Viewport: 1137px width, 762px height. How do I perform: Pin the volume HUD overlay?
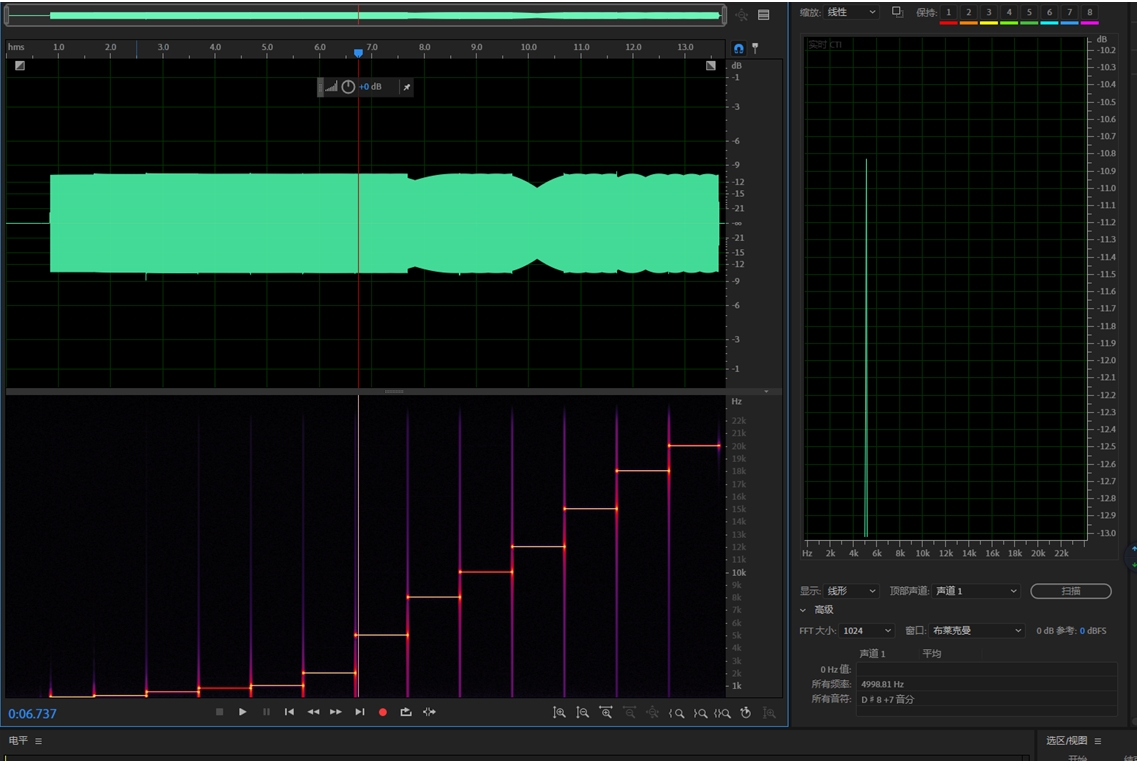(406, 87)
